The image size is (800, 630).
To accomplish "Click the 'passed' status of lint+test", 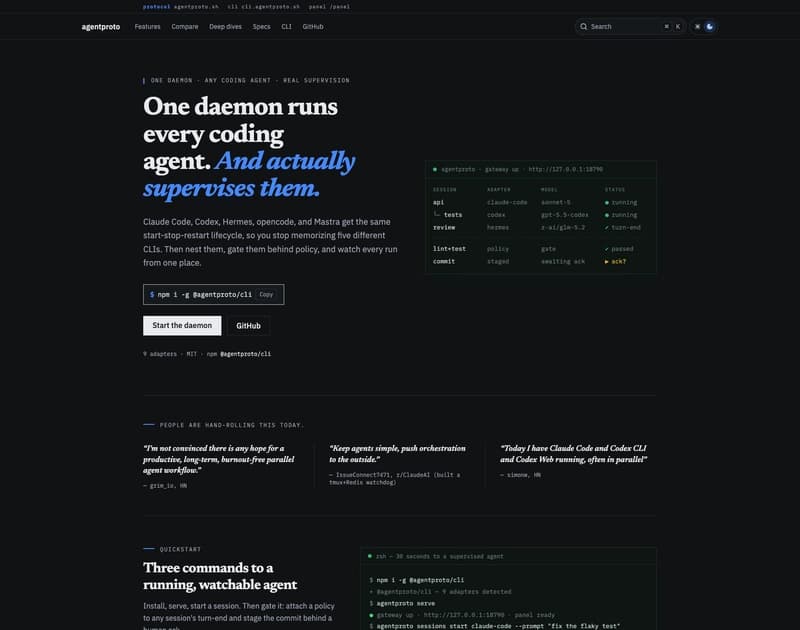I will point(619,249).
